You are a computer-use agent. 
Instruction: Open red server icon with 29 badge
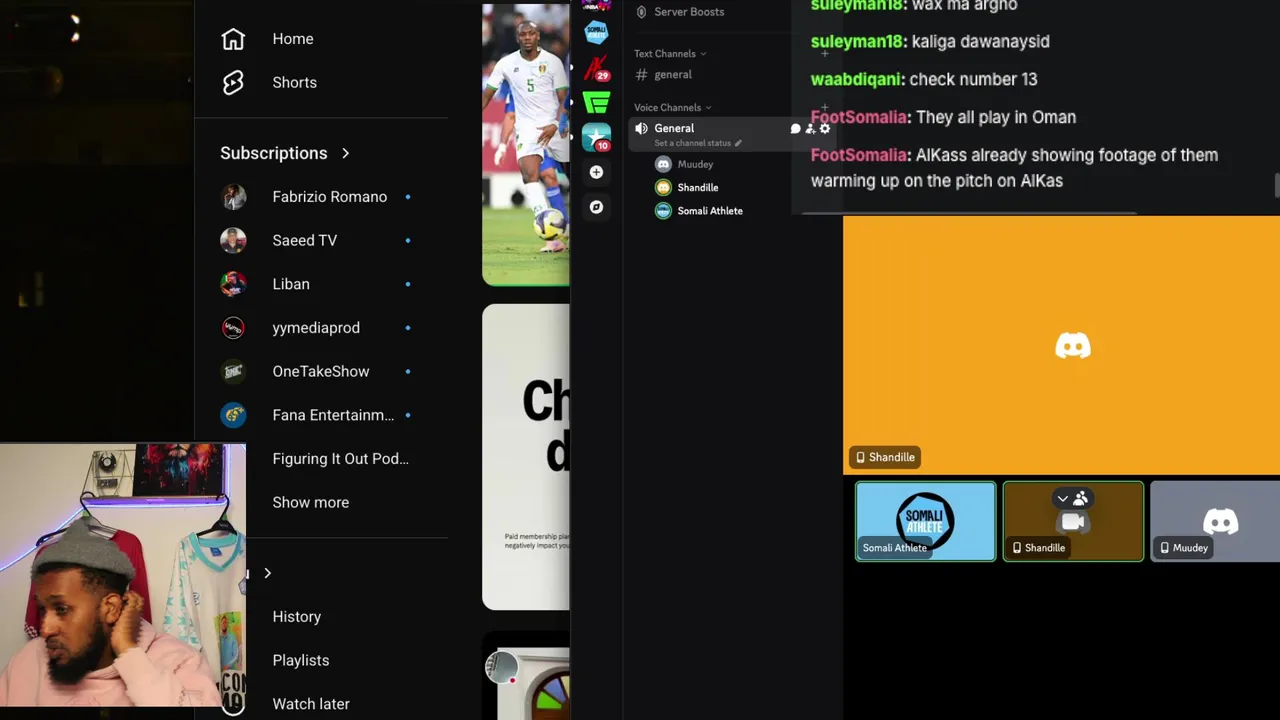point(596,68)
